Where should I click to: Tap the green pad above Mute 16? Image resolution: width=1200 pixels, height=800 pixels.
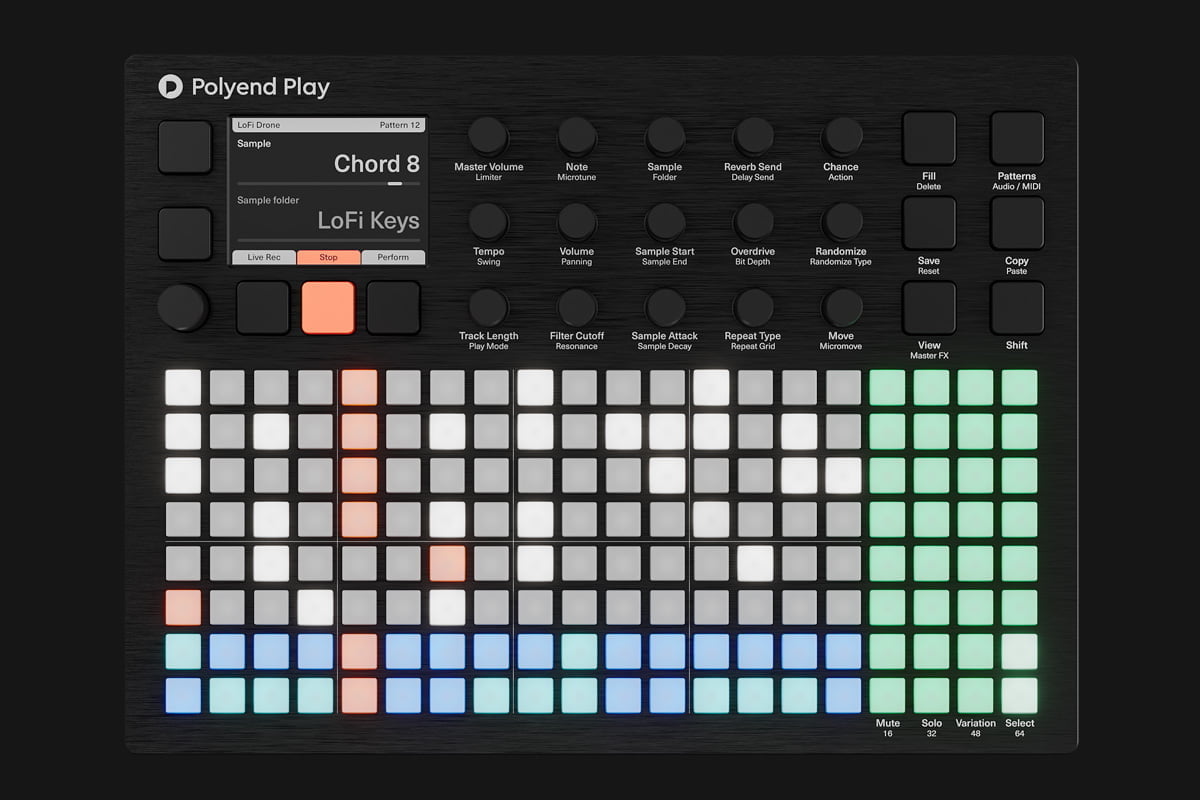[x=887, y=695]
